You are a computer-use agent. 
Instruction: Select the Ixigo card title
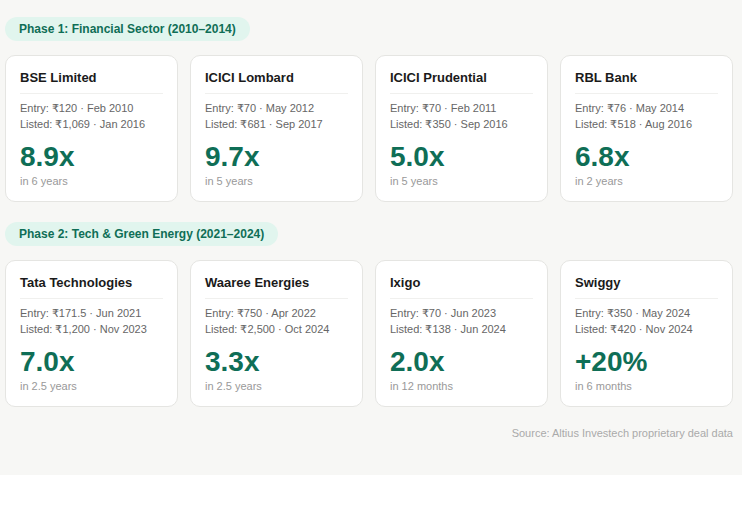405,283
